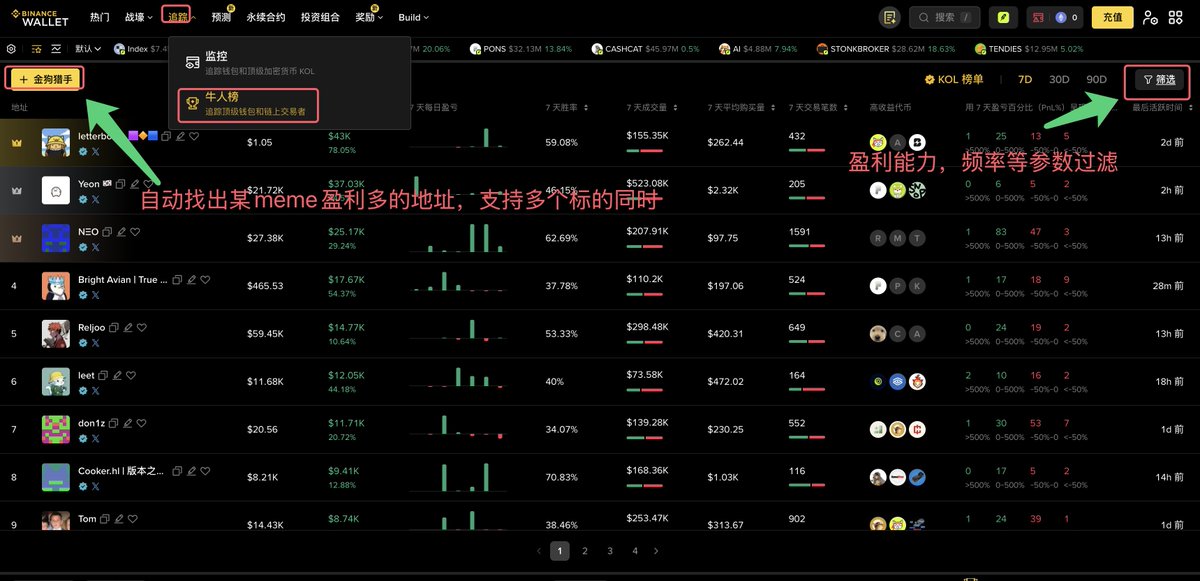The height and width of the screenshot is (581, 1200).
Task: Open the 热门 tab
Action: pyautogui.click(x=99, y=17)
